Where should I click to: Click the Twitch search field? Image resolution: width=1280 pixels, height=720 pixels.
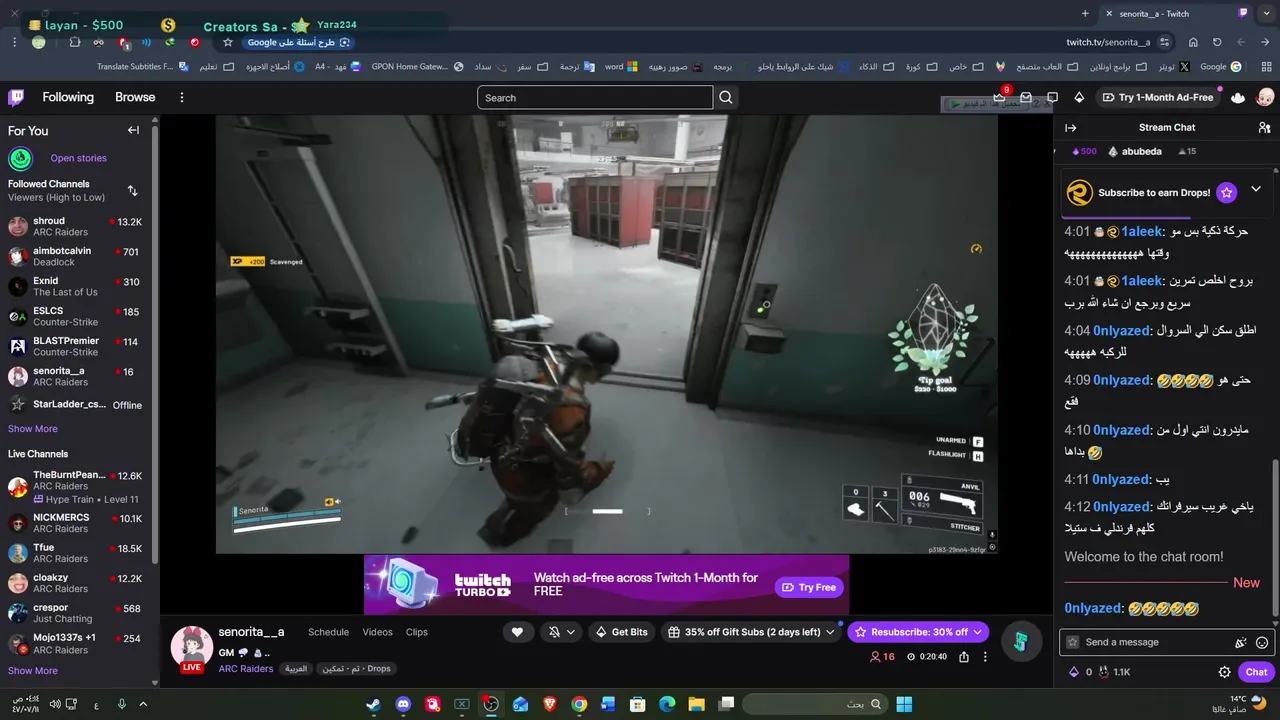(595, 97)
